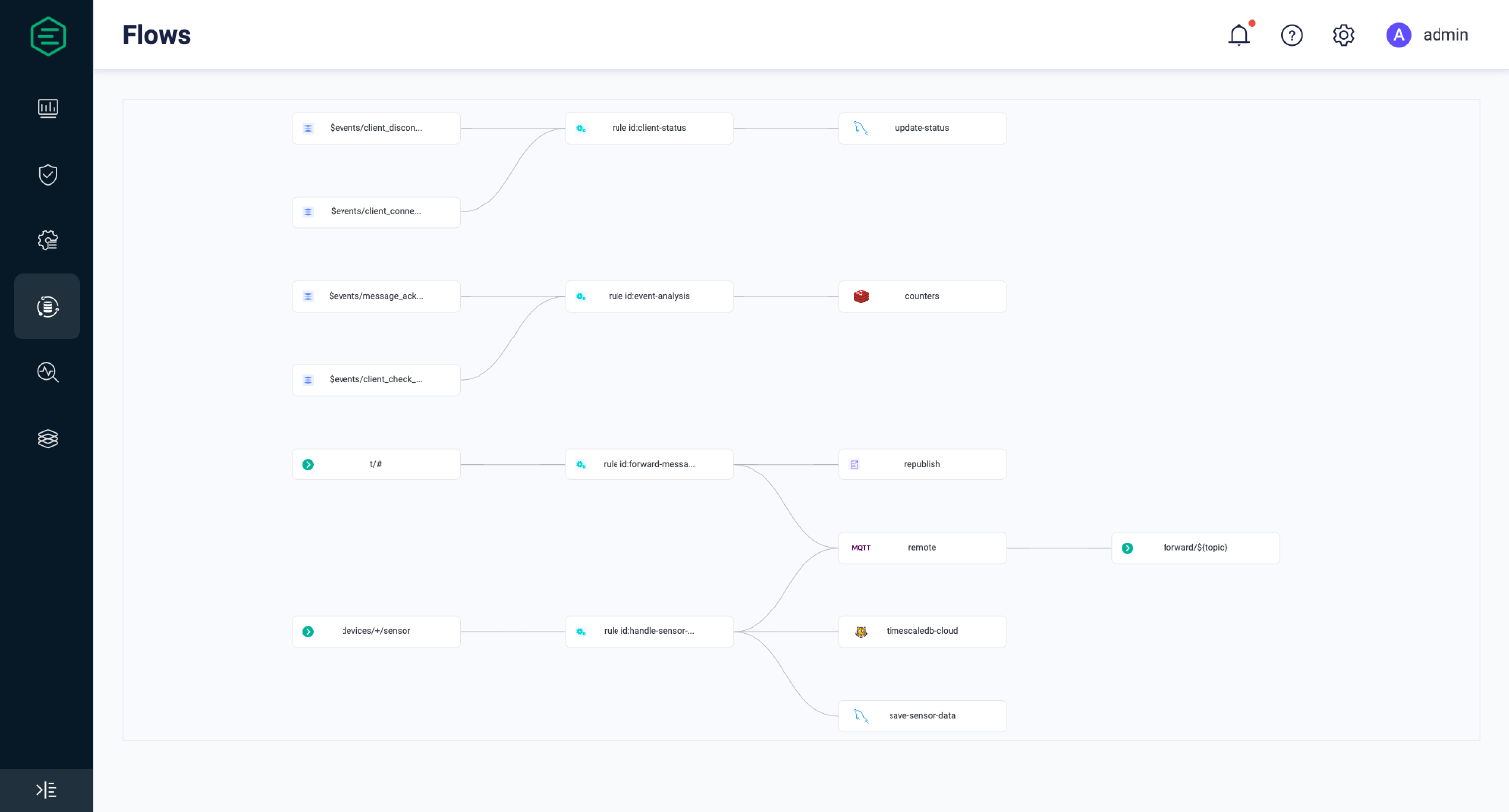Click the admin avatar icon
This screenshot has width=1509, height=812.
tap(1399, 35)
